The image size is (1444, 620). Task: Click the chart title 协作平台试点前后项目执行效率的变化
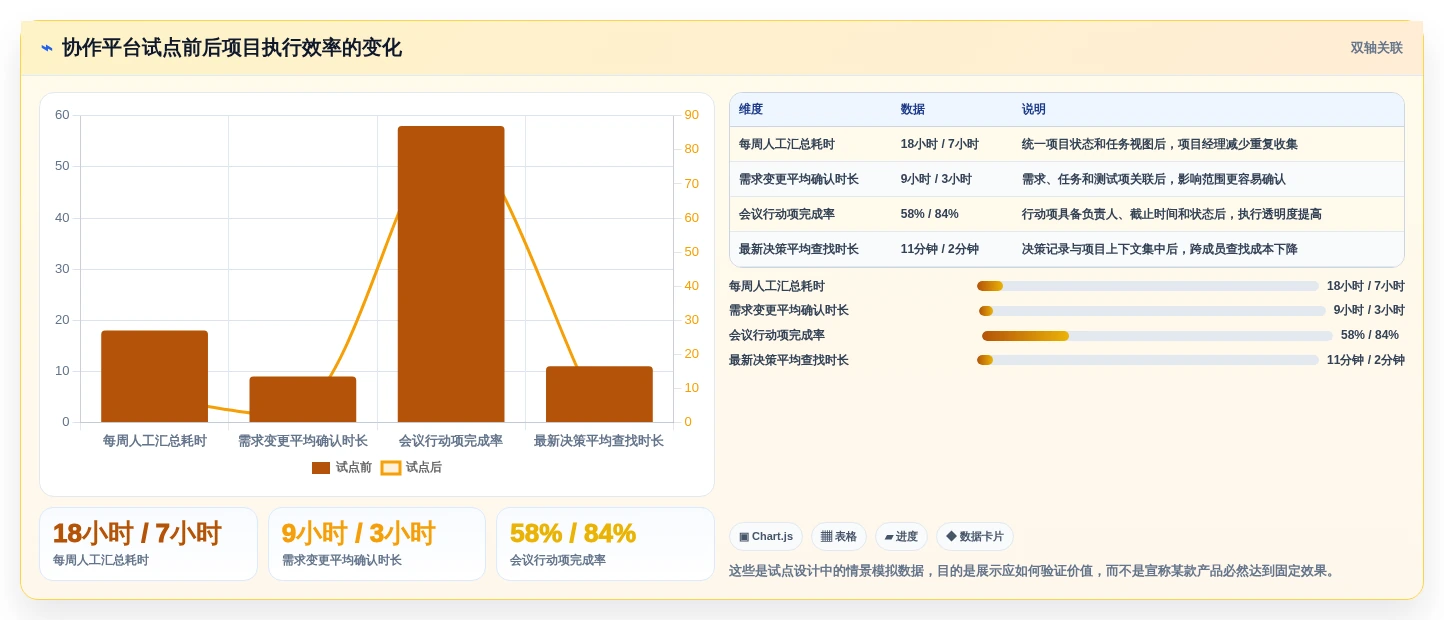[232, 48]
